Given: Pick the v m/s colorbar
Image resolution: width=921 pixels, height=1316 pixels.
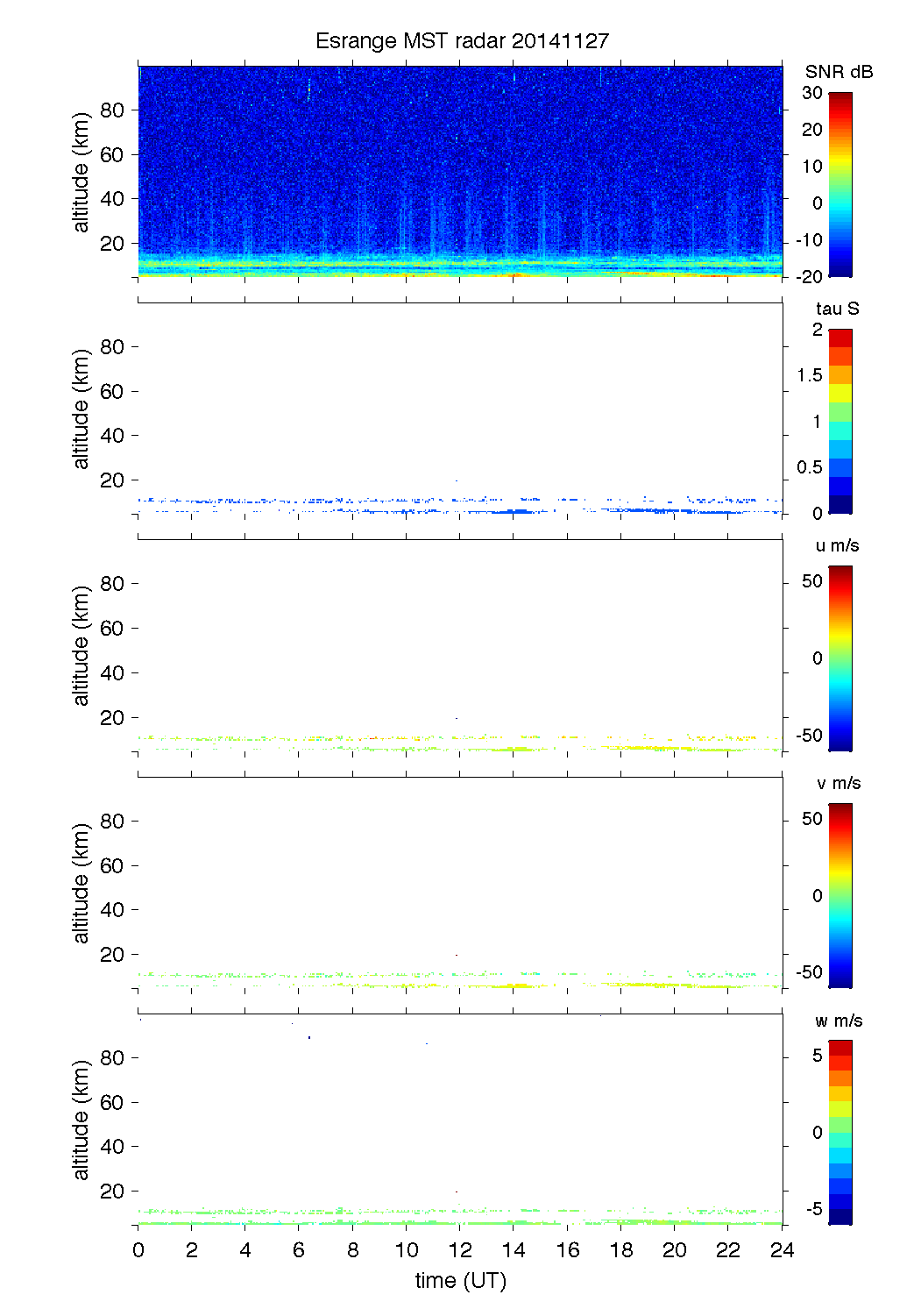Looking at the screenshot, I should click(840, 895).
